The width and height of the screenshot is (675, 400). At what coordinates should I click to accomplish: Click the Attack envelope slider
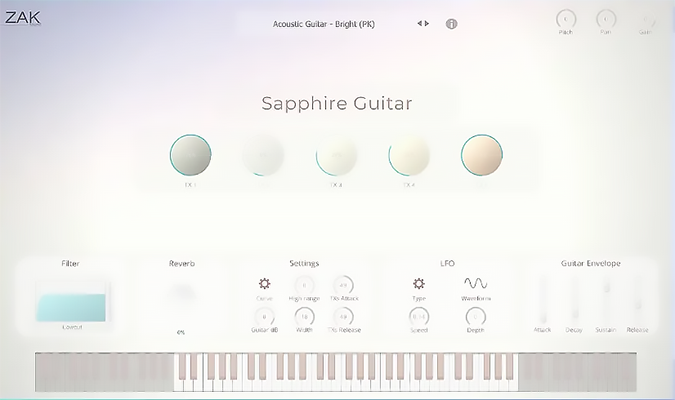pos(543,300)
